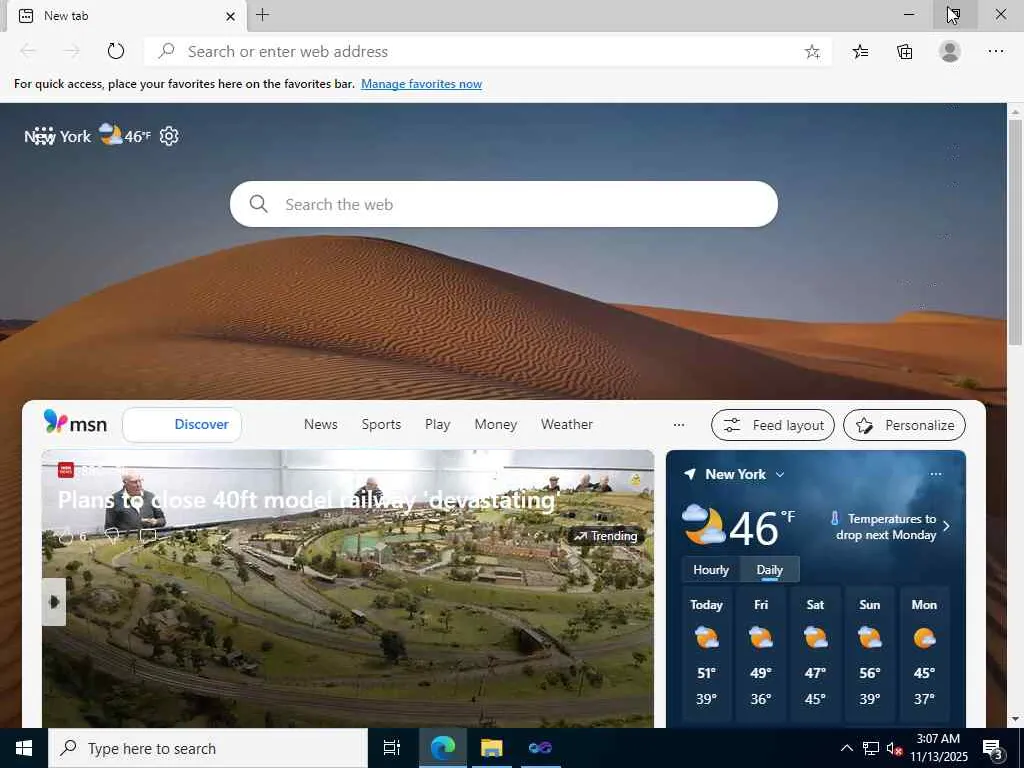Open the Collections icon
The width and height of the screenshot is (1024, 768).
904,52
